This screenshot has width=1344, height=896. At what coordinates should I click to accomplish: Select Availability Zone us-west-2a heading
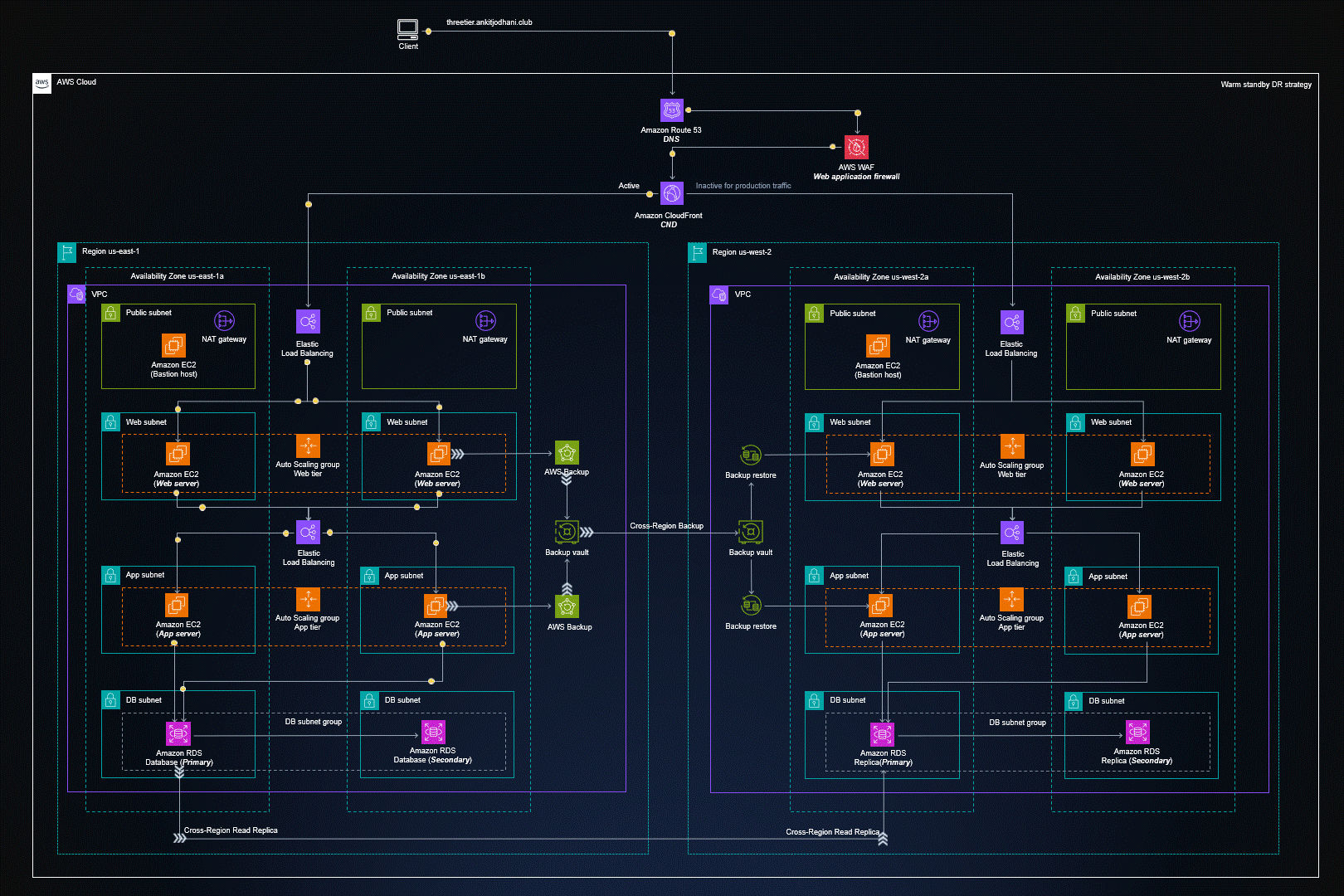pos(881,277)
